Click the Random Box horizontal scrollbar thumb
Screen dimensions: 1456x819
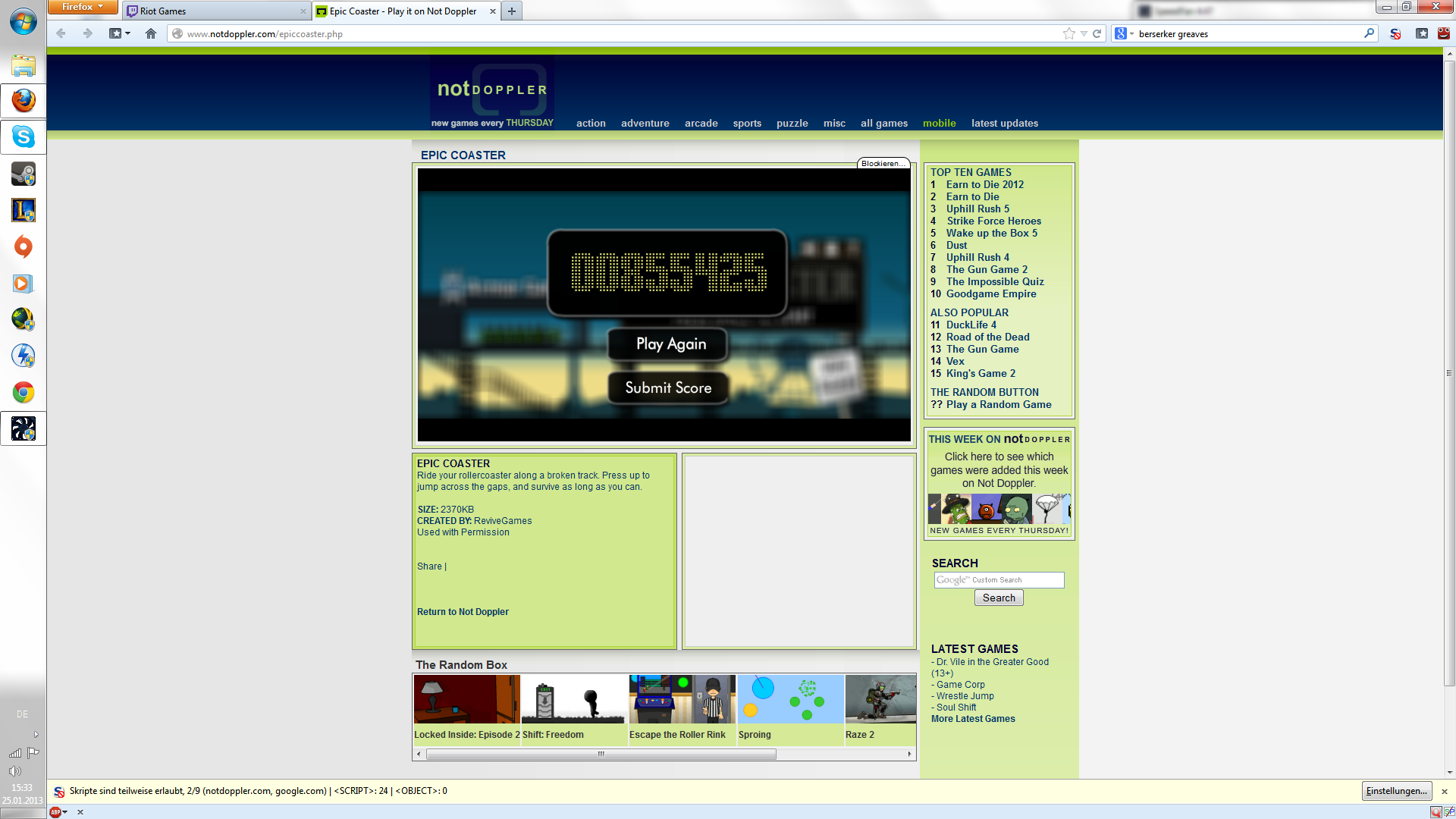pyautogui.click(x=601, y=755)
